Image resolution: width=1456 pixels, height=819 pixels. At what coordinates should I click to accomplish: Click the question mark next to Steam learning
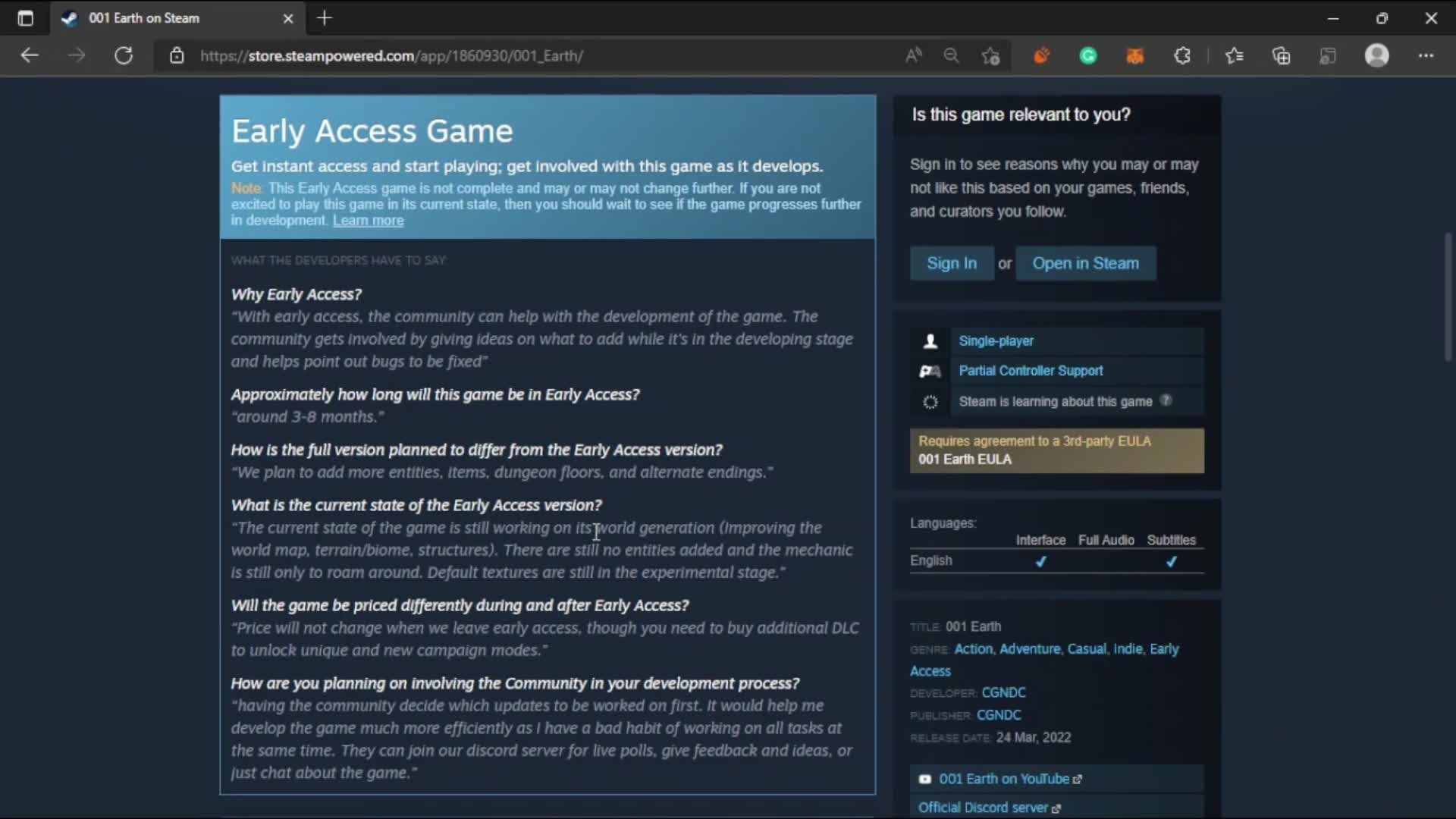[x=1166, y=400]
